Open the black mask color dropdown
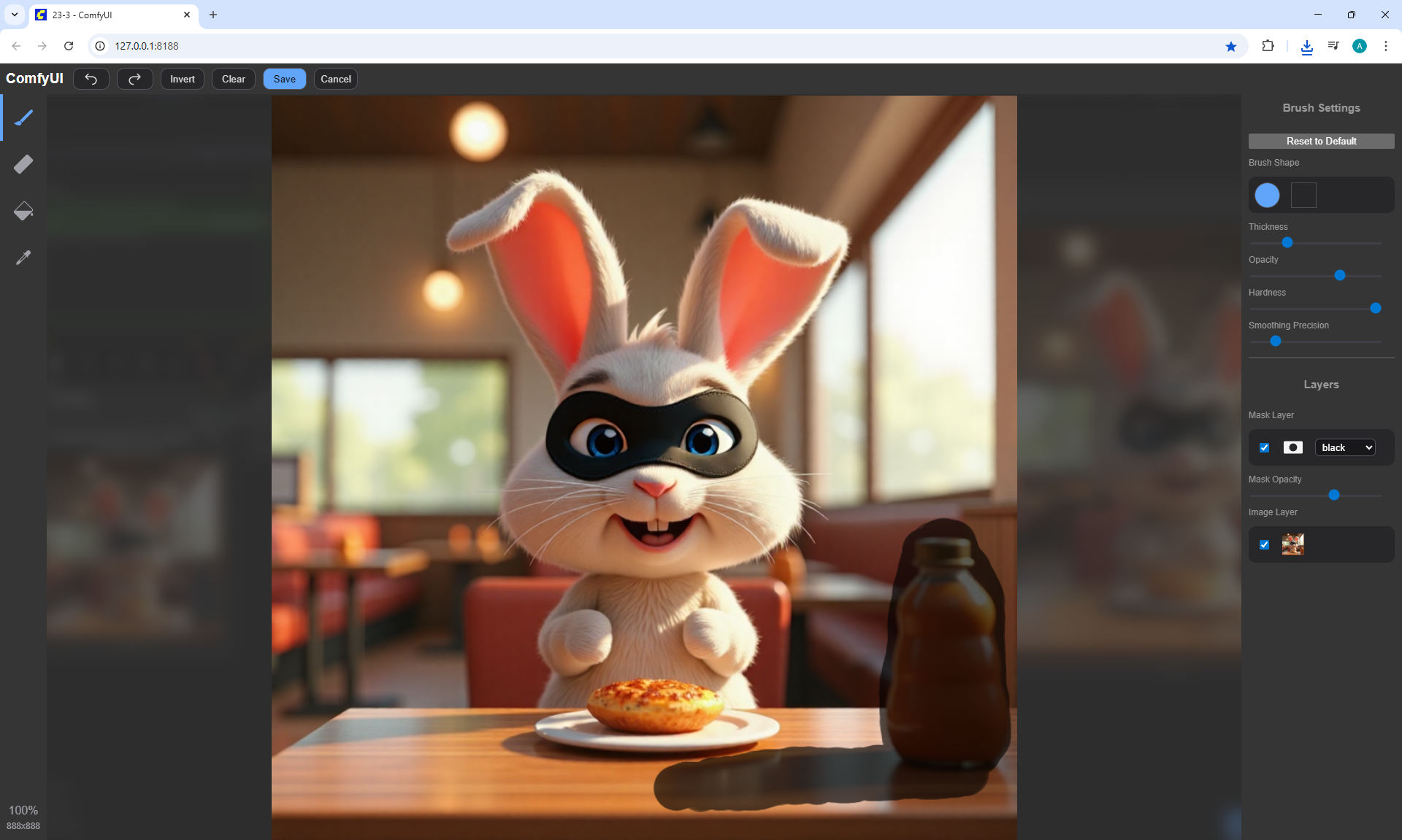The width and height of the screenshot is (1402, 840). [1345, 447]
